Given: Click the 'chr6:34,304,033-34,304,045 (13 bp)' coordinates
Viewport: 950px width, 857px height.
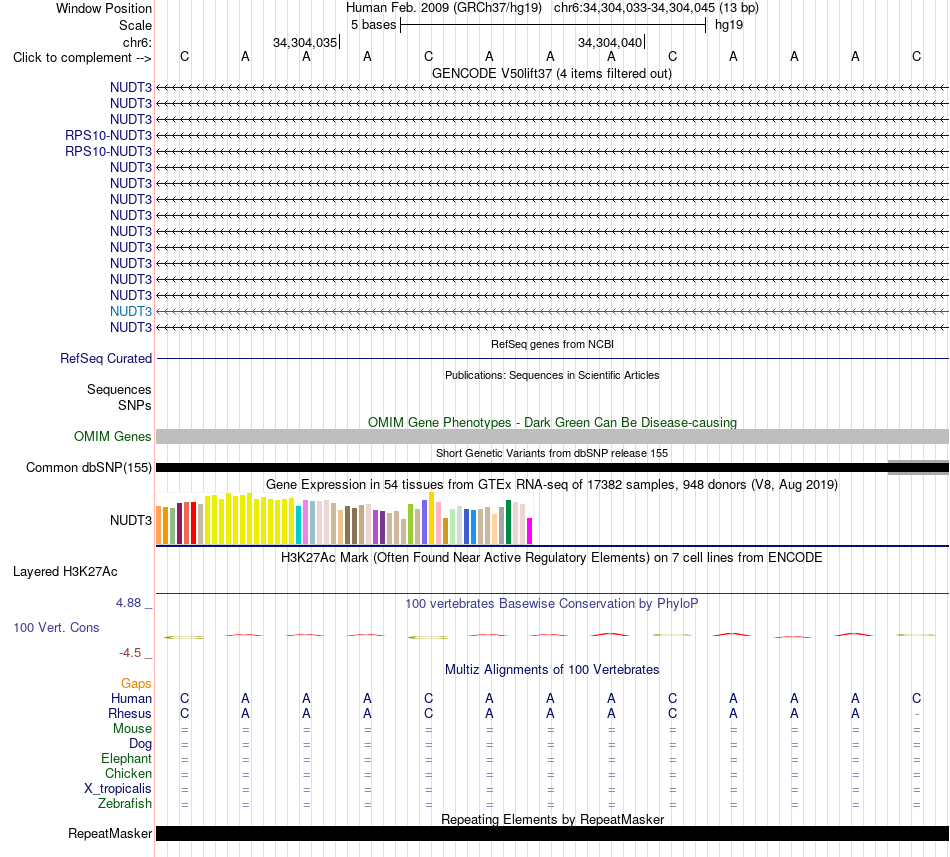Looking at the screenshot, I should 656,8.
